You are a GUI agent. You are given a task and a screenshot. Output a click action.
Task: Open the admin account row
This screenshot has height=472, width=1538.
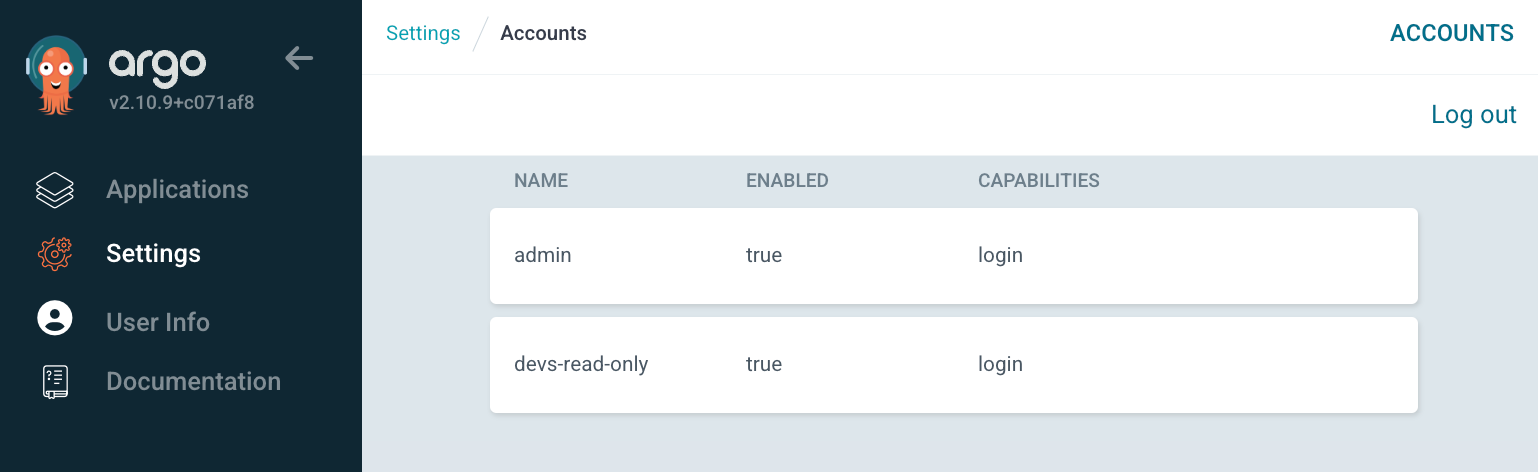[x=953, y=255]
